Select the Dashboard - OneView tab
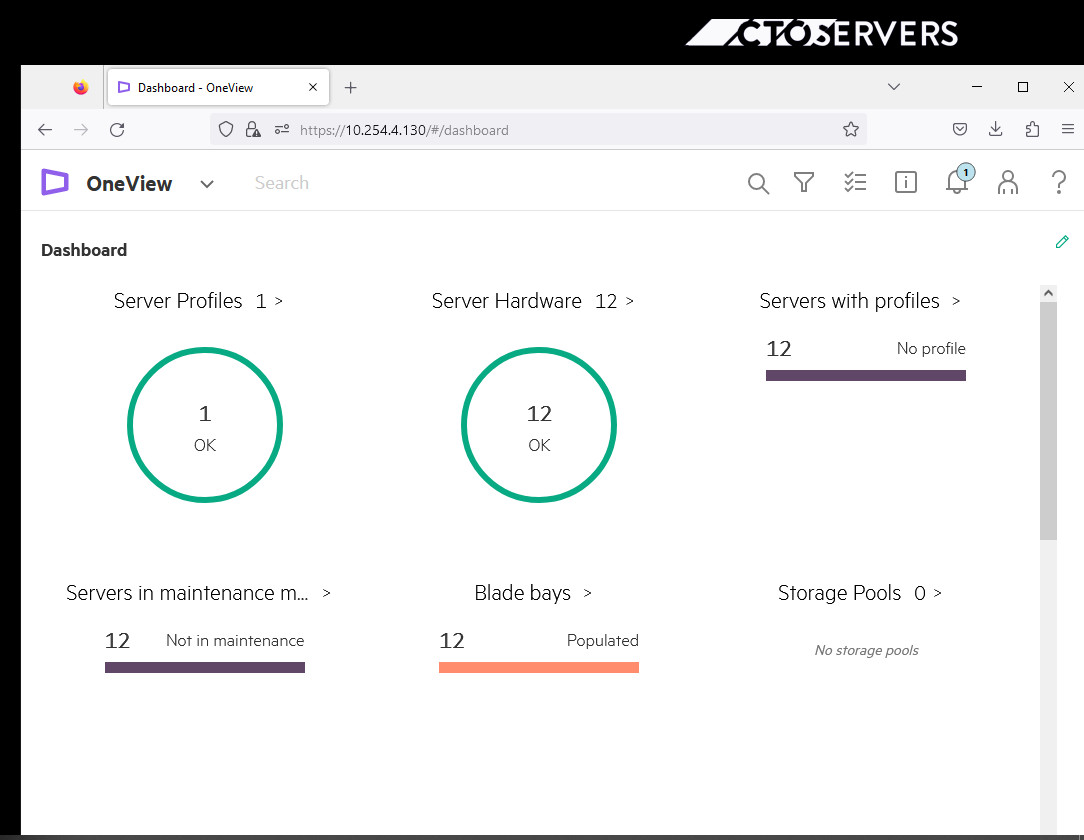1084x840 pixels. point(218,87)
